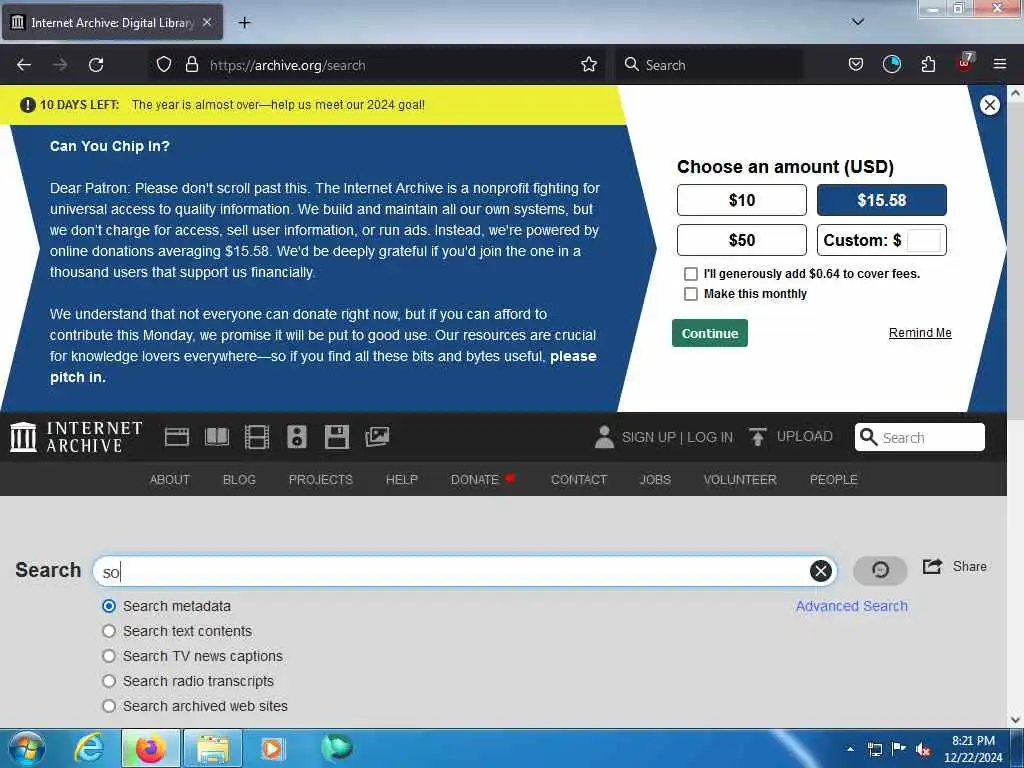The width and height of the screenshot is (1024, 768).
Task: Click the Share icon
Action: (932, 566)
